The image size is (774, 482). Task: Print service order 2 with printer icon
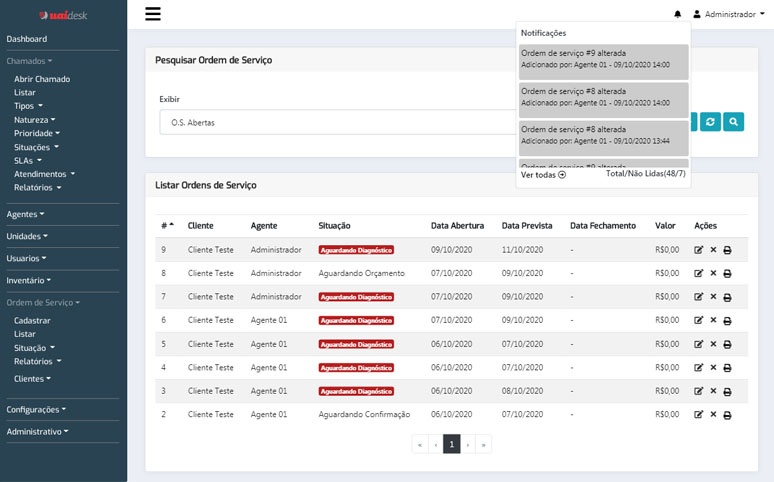coord(727,414)
